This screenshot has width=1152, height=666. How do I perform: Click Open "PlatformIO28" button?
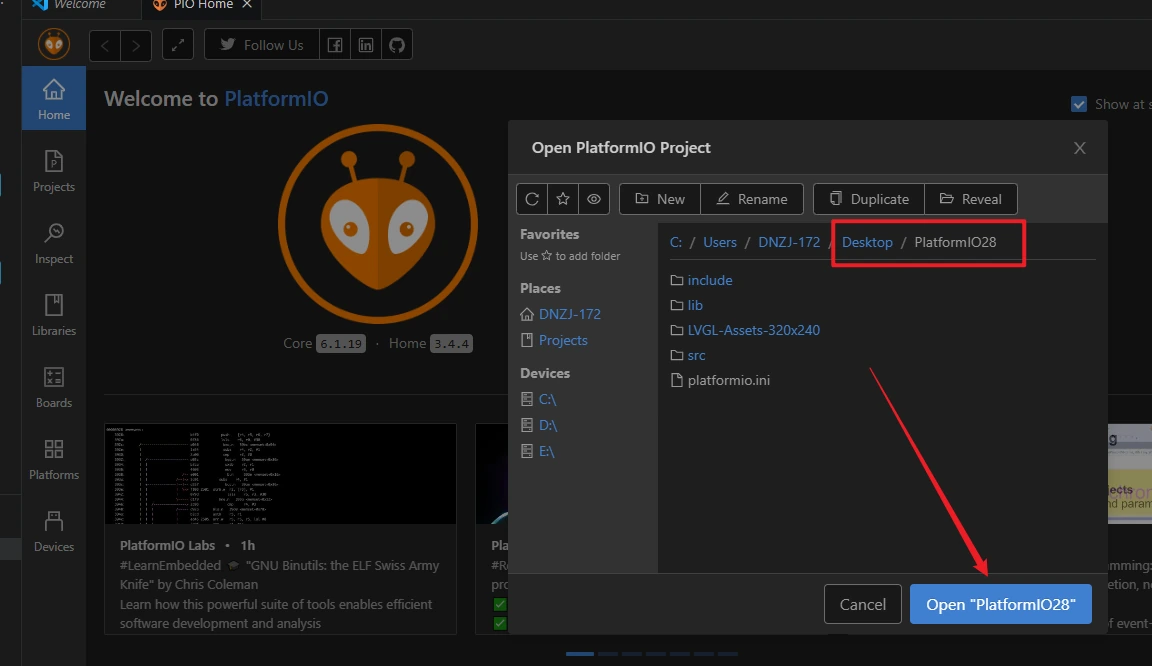(1001, 604)
